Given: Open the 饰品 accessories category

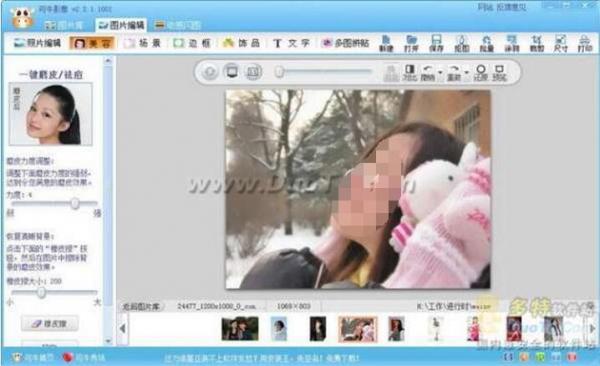Looking at the screenshot, I should [241, 43].
